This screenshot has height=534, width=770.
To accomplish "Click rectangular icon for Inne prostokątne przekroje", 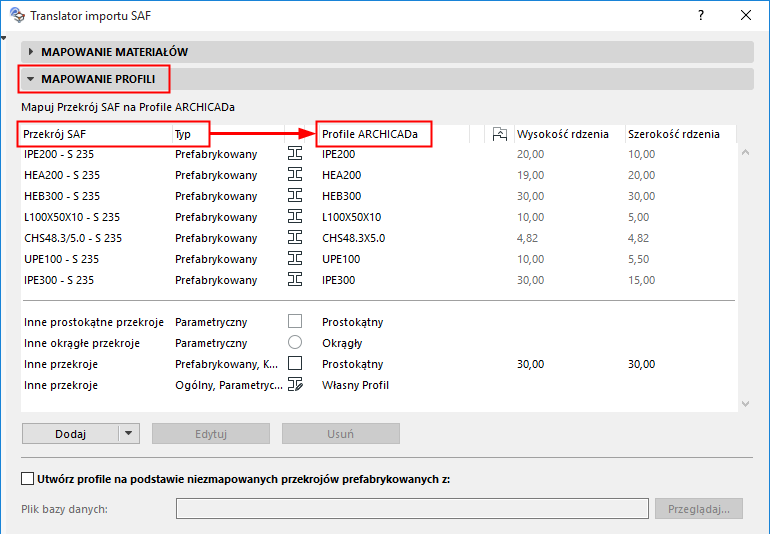I will (295, 321).
